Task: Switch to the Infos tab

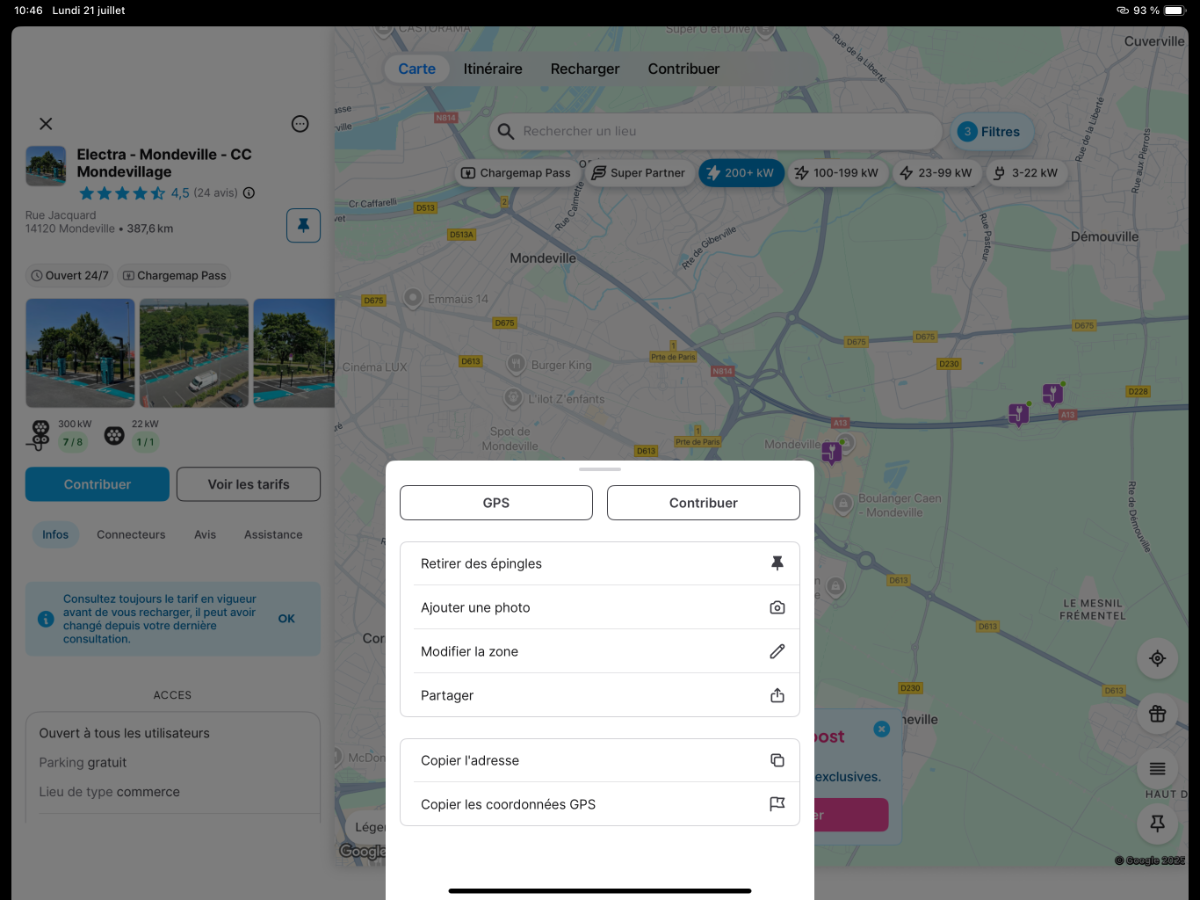Action: [56, 535]
